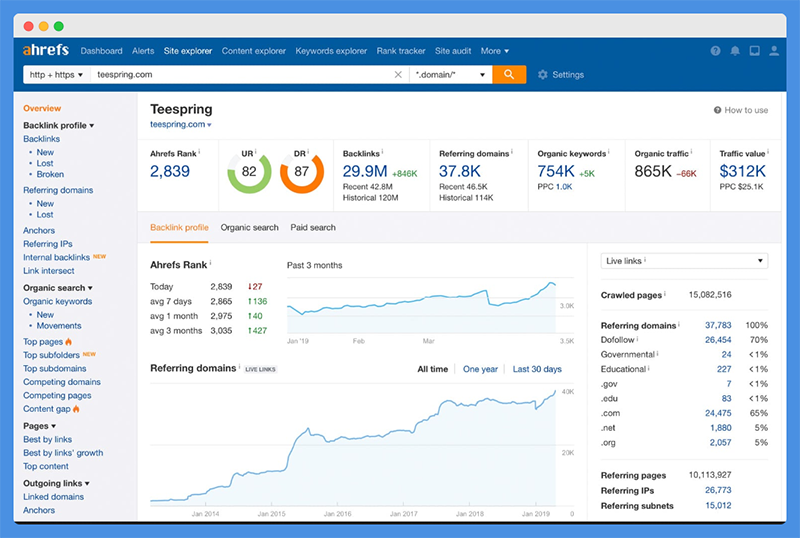This screenshot has width=800, height=538.
Task: Open Best by links
Action: coord(47,439)
